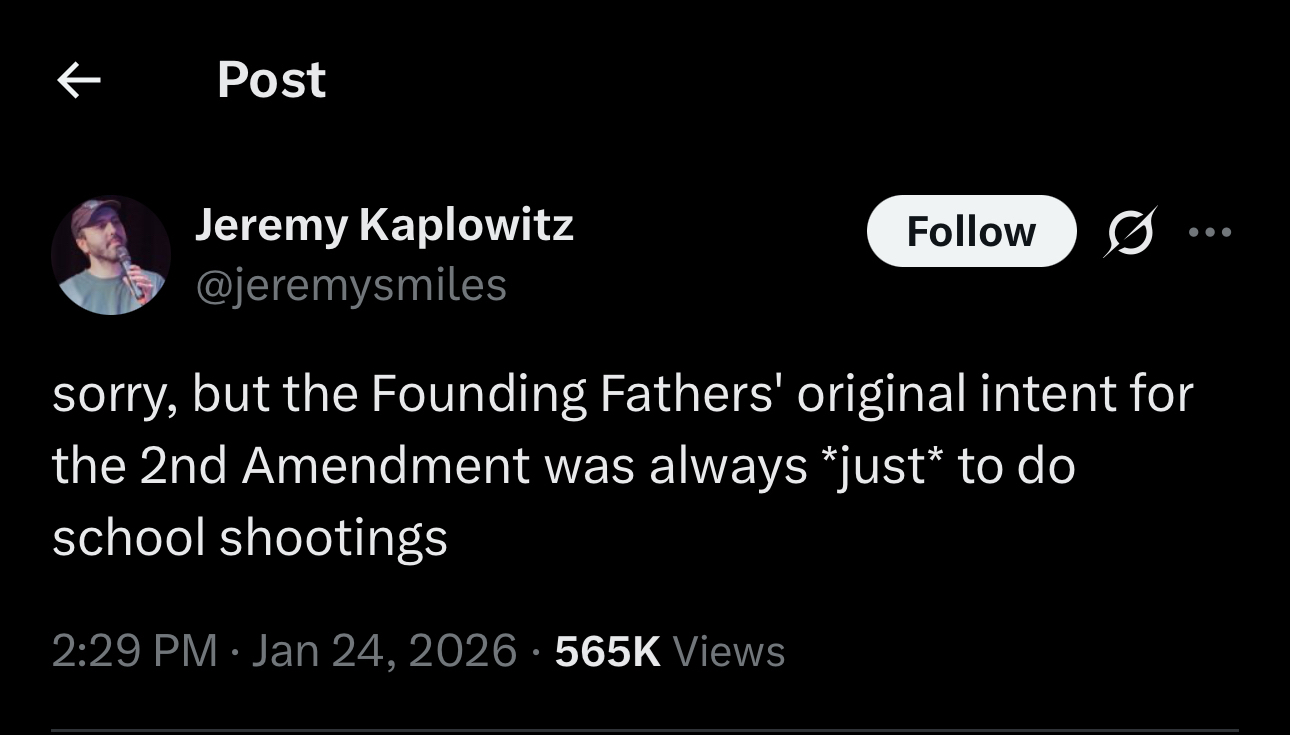Image resolution: width=1290 pixels, height=735 pixels.
Task: Click "school shootings" in the post
Action: [x=250, y=538]
